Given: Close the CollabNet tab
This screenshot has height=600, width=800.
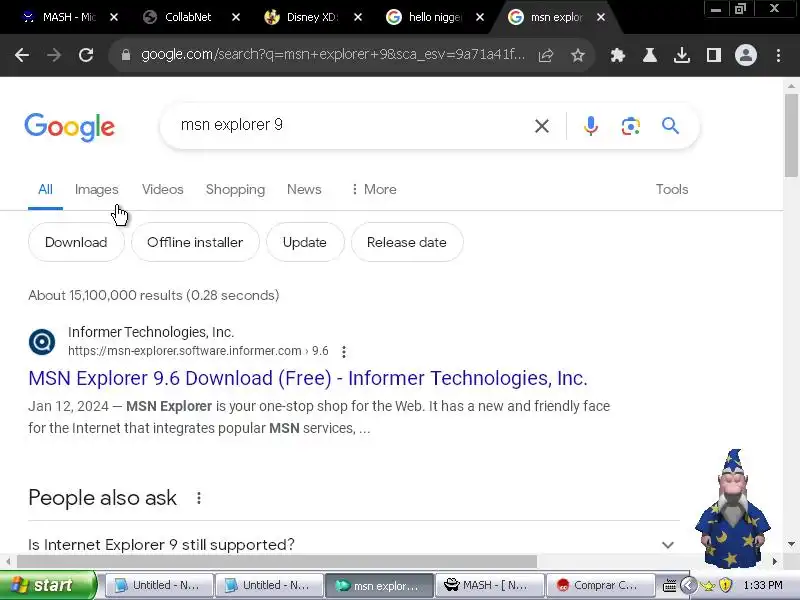Looking at the screenshot, I should [236, 17].
